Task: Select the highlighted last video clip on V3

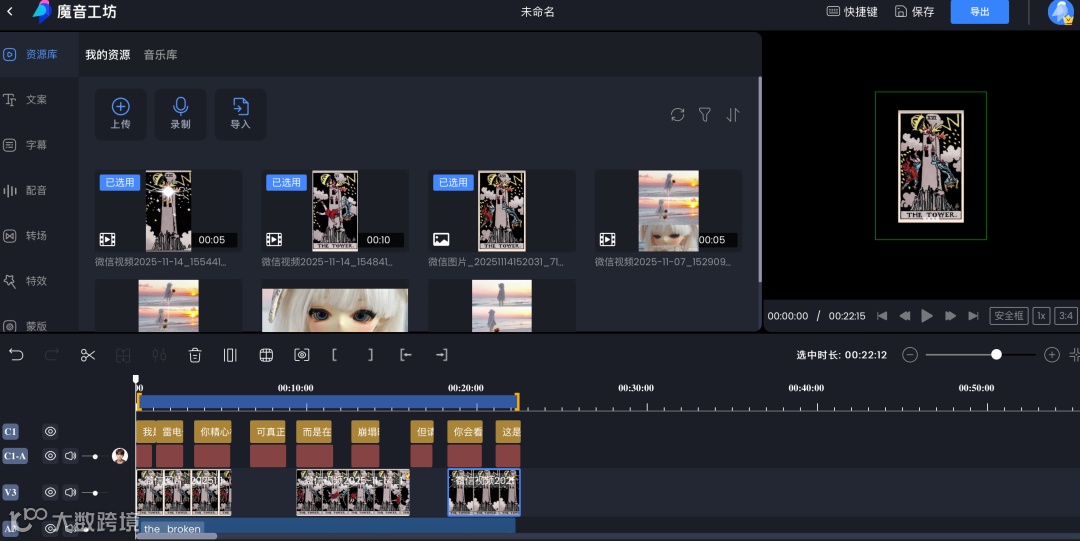Action: point(484,492)
